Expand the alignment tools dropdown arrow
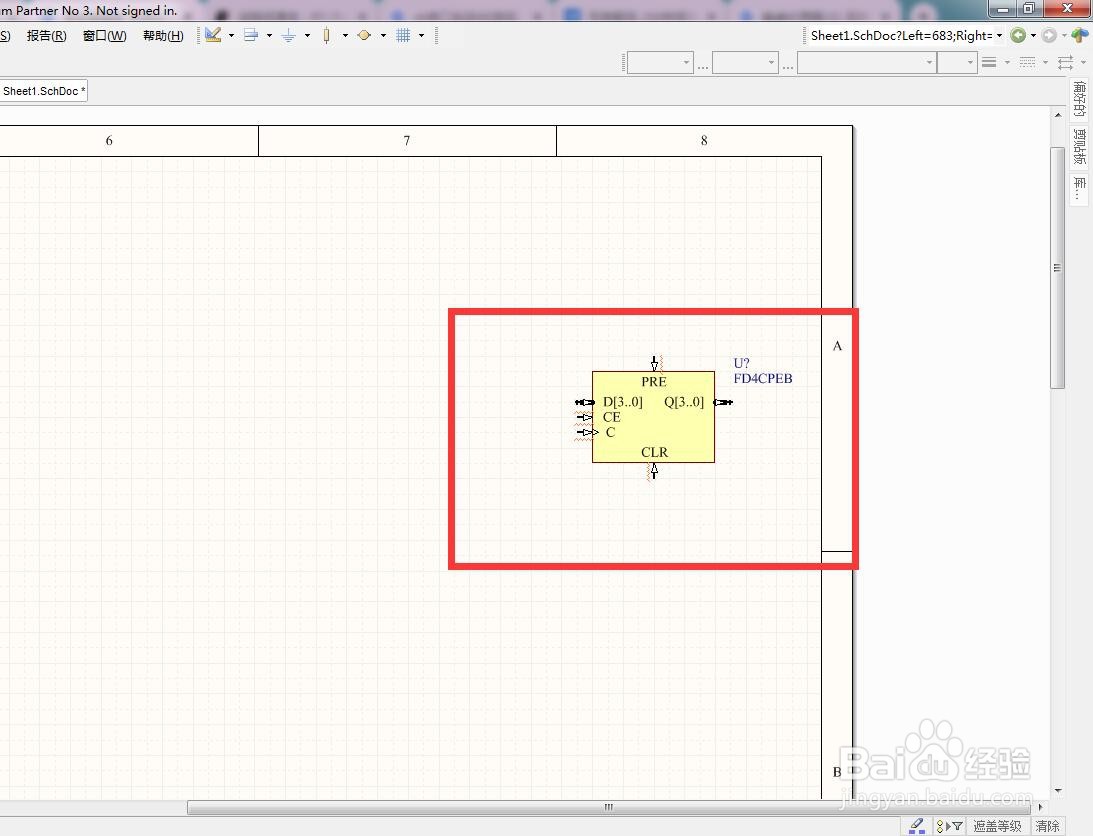 (x=269, y=35)
